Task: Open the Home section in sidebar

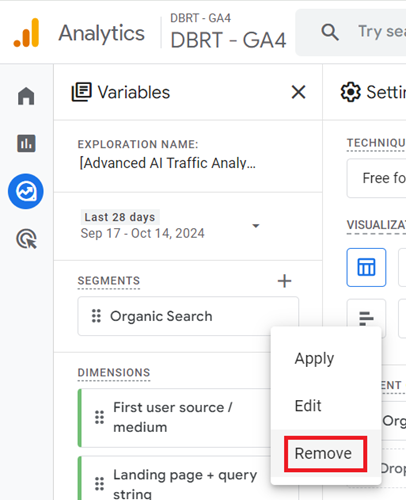Action: (x=26, y=96)
